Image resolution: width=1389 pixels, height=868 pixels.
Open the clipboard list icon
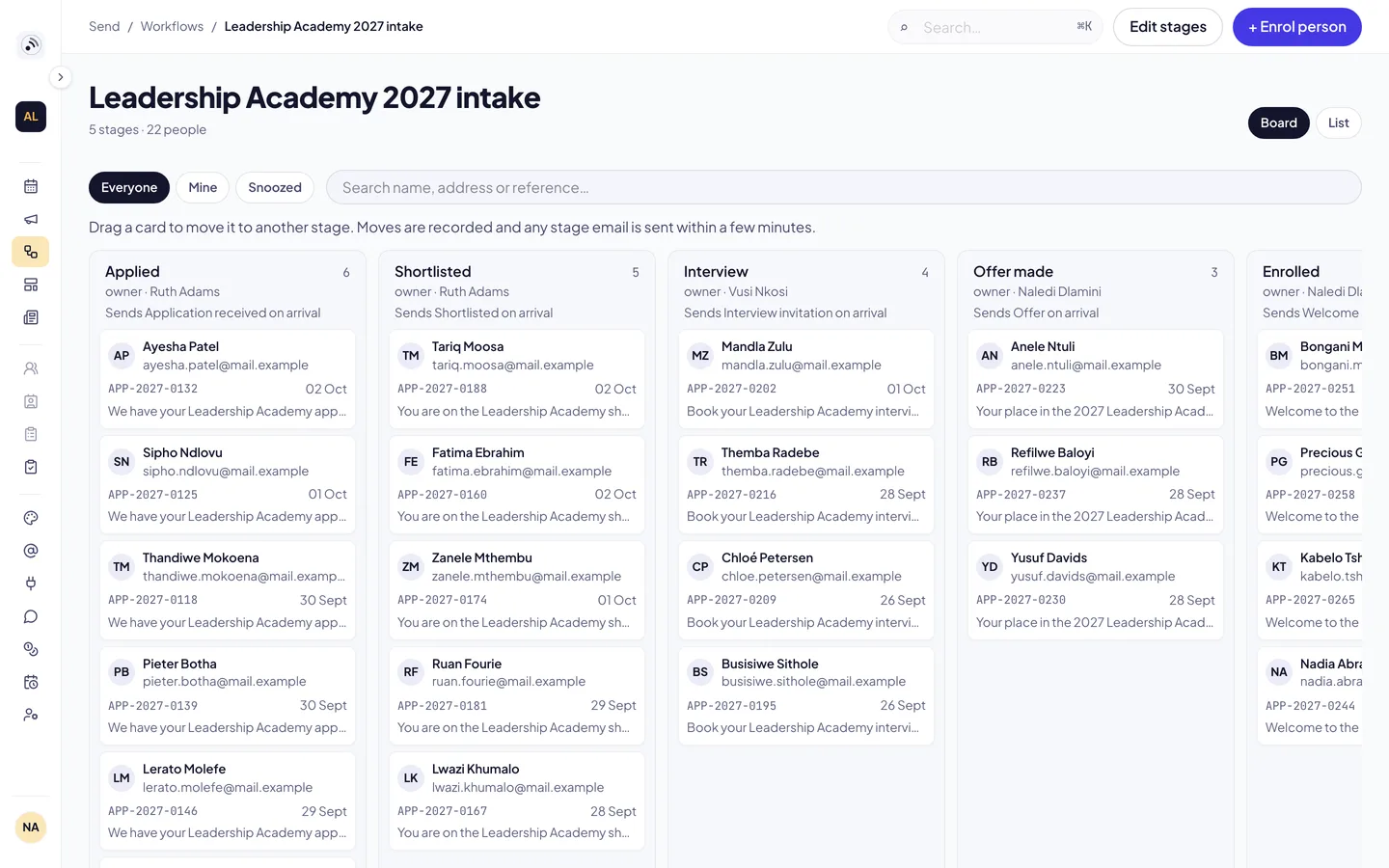(x=31, y=434)
